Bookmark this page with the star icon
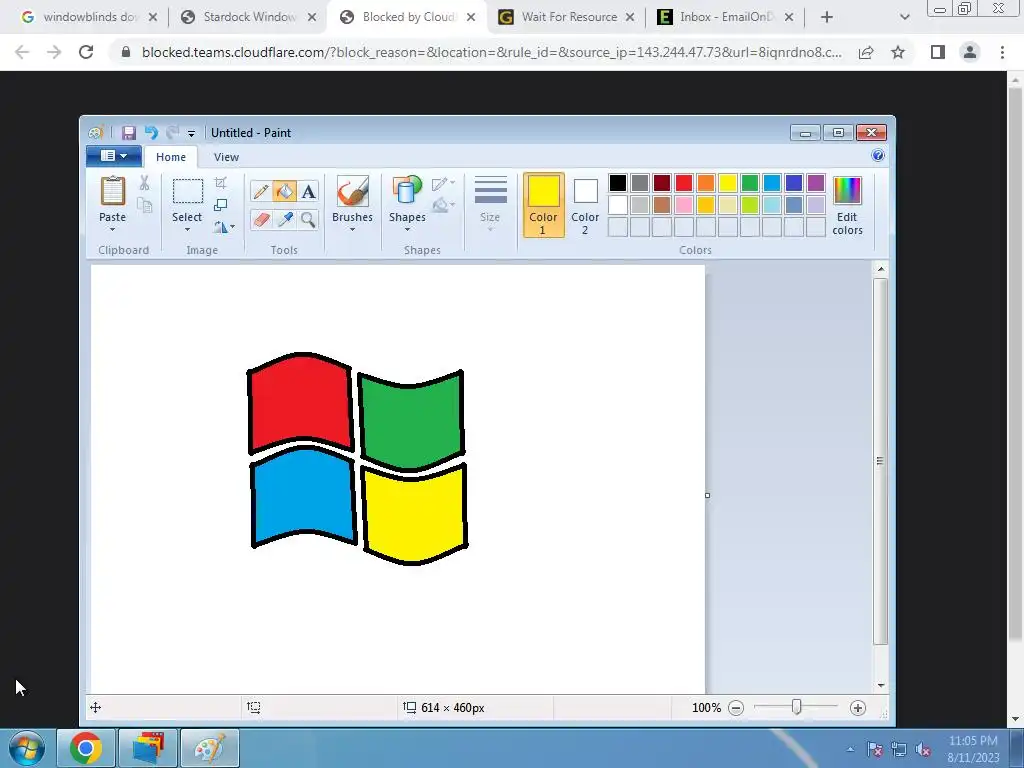The image size is (1024, 768). [x=898, y=52]
